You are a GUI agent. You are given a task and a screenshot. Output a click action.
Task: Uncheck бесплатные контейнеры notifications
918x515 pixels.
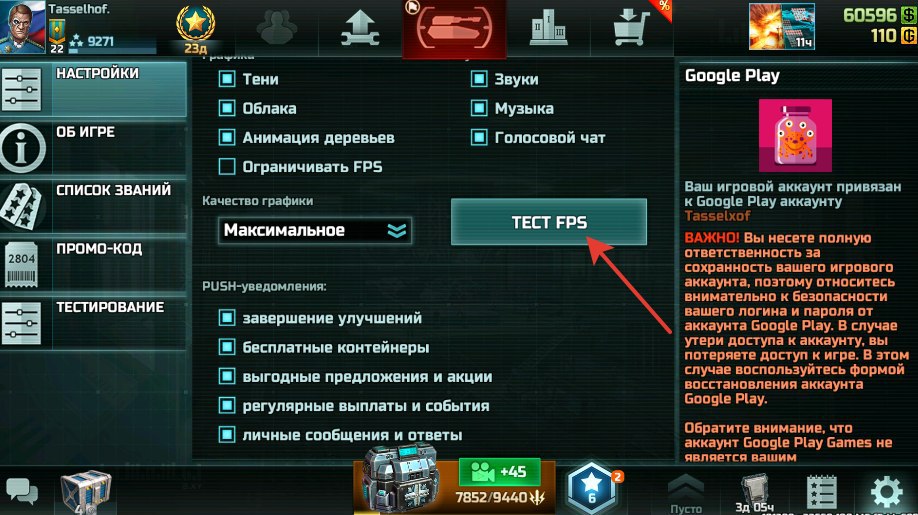click(227, 347)
